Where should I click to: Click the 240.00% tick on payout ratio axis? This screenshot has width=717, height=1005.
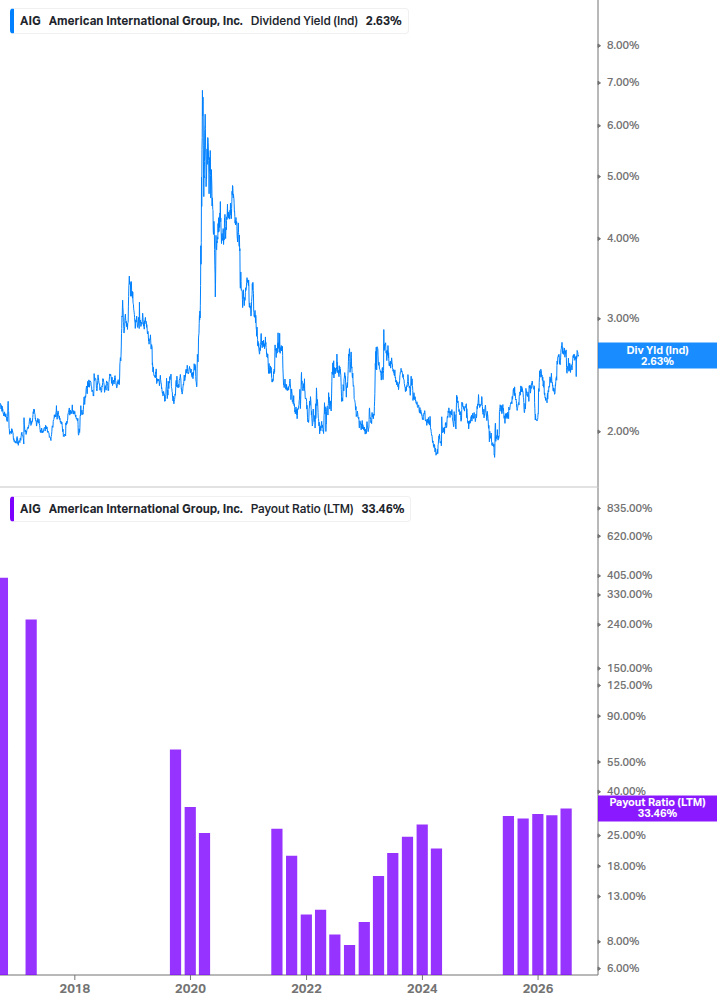[629, 624]
